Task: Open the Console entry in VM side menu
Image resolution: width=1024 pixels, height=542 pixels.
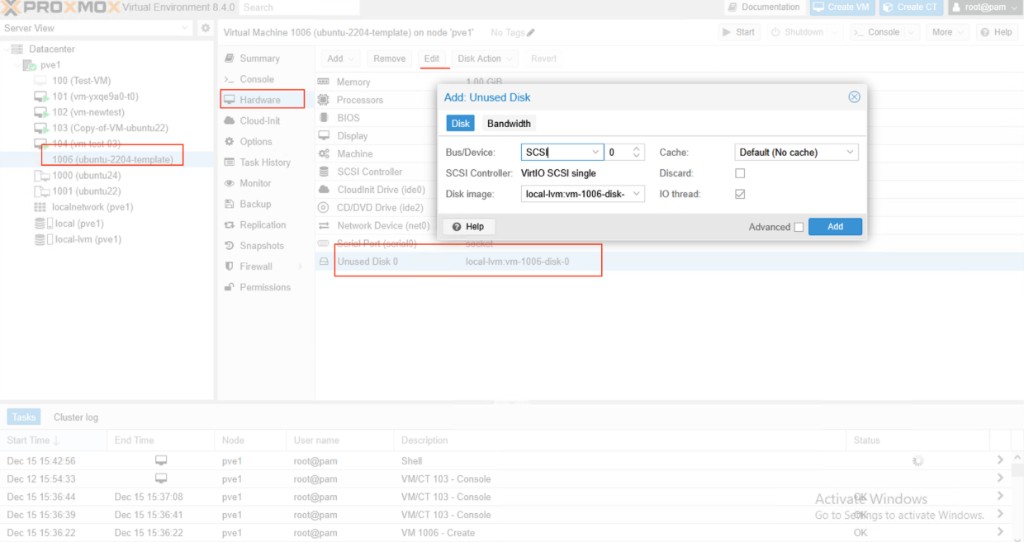Action: click(257, 79)
